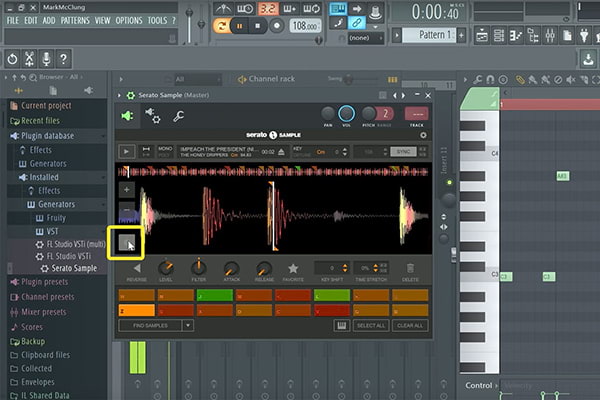Toggle the 3.2 countdown before recording
This screenshot has width=600, height=400.
coord(268,8)
